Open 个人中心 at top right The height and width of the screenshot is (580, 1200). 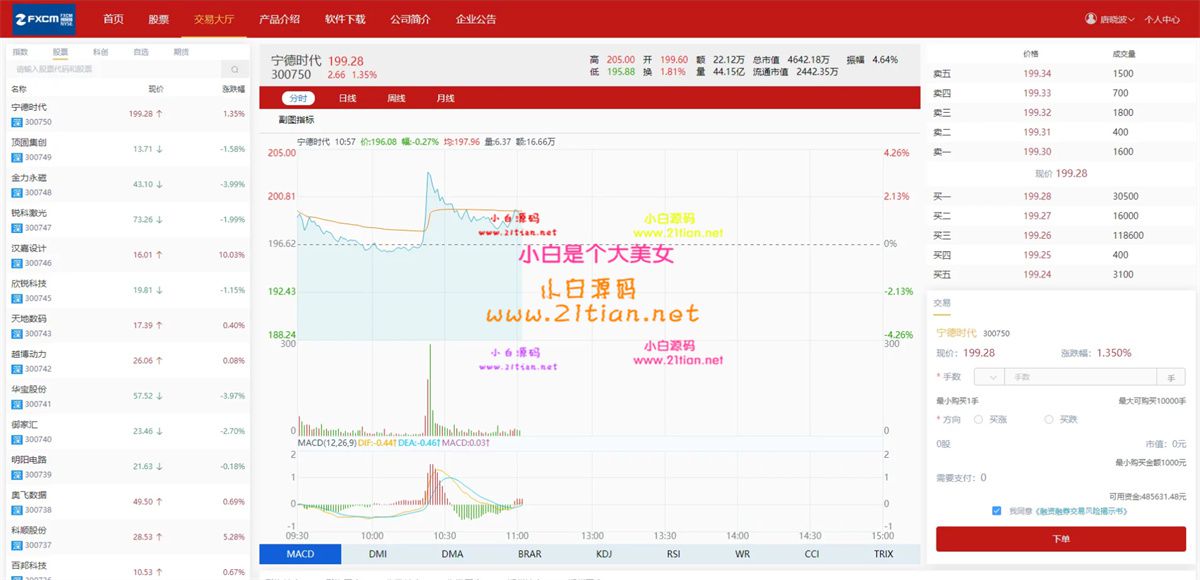pyautogui.click(x=1162, y=19)
